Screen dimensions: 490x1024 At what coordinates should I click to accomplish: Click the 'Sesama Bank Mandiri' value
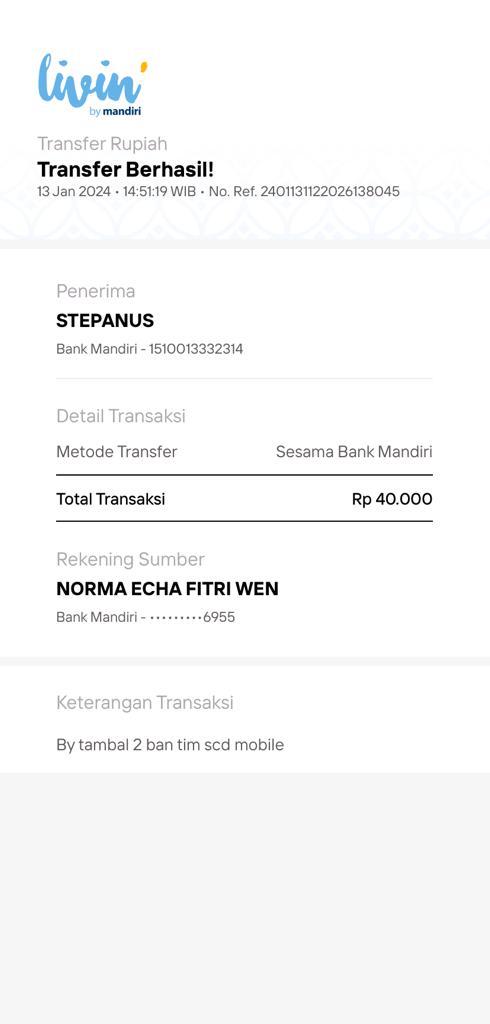coord(354,452)
